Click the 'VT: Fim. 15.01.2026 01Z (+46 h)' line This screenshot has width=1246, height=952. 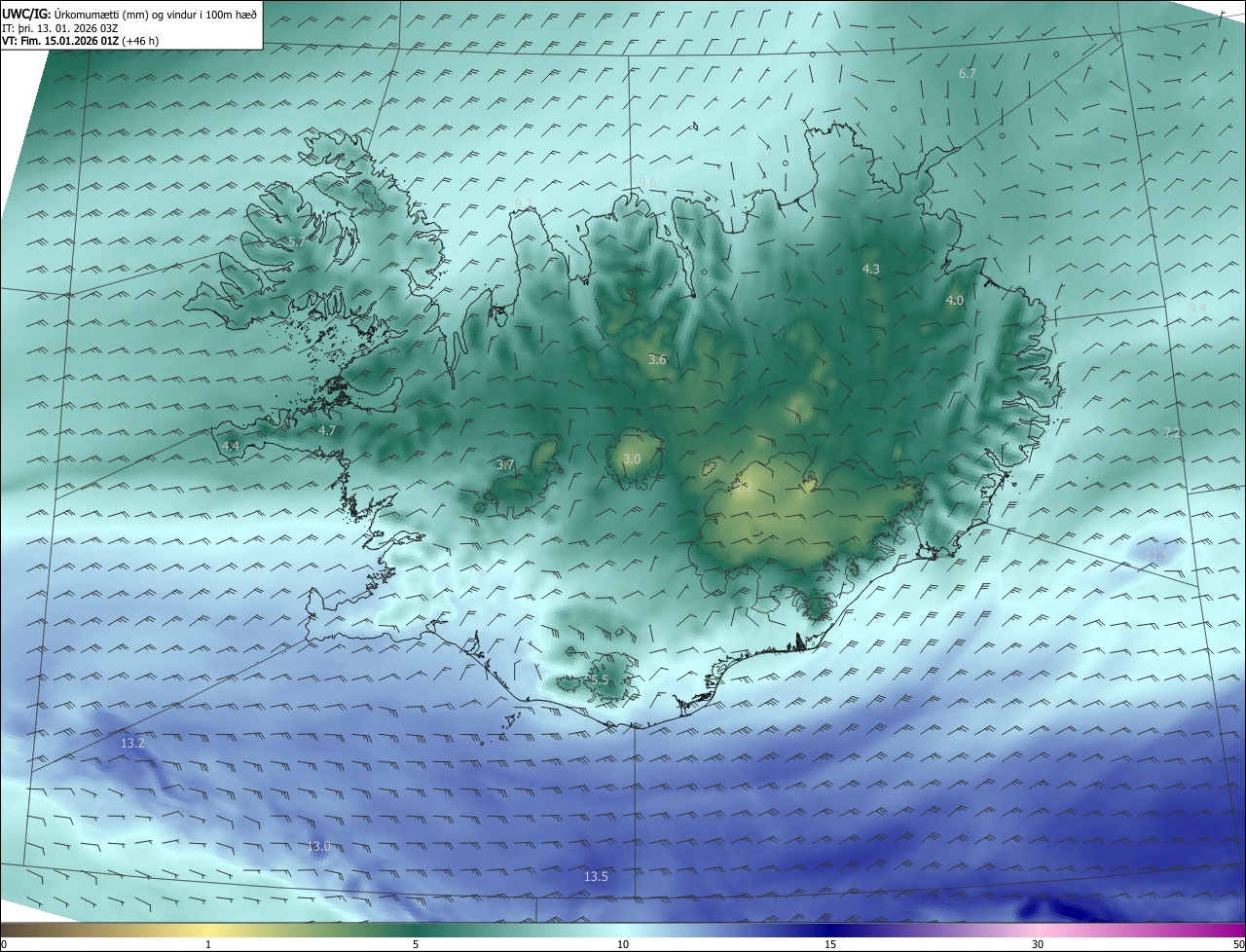81,41
